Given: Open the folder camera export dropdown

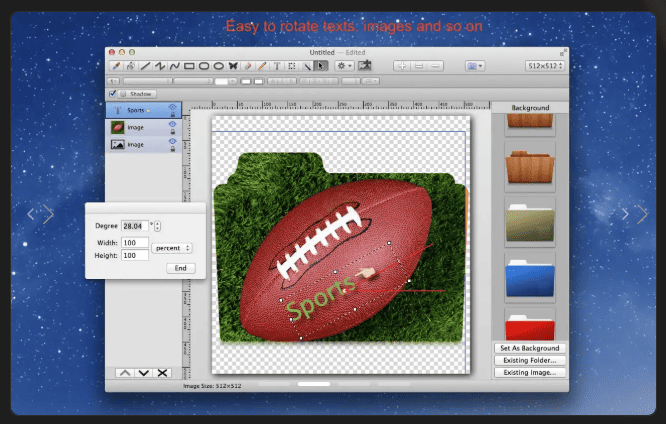Looking at the screenshot, I should (475, 66).
